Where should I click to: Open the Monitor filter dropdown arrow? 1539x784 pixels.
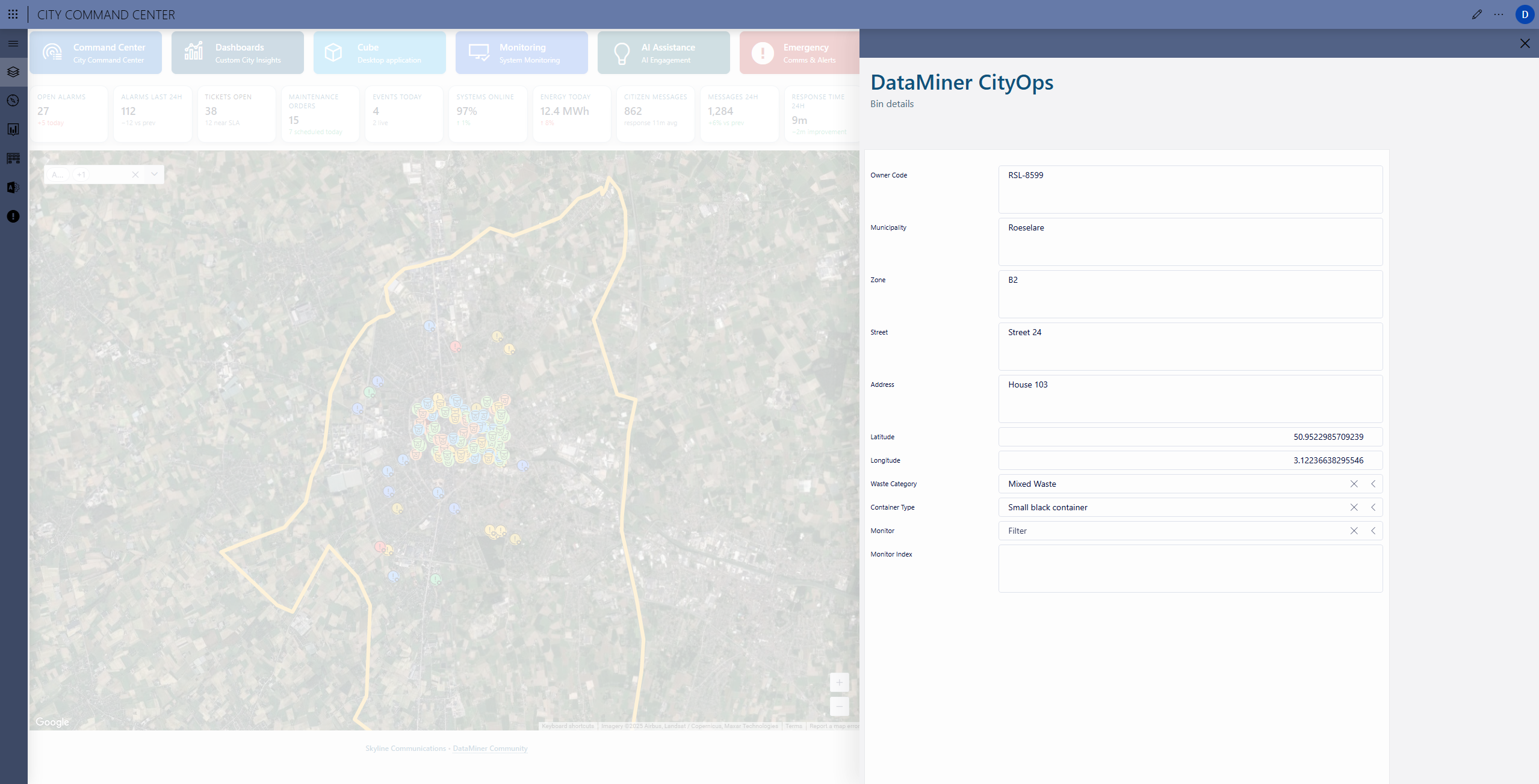(1373, 531)
